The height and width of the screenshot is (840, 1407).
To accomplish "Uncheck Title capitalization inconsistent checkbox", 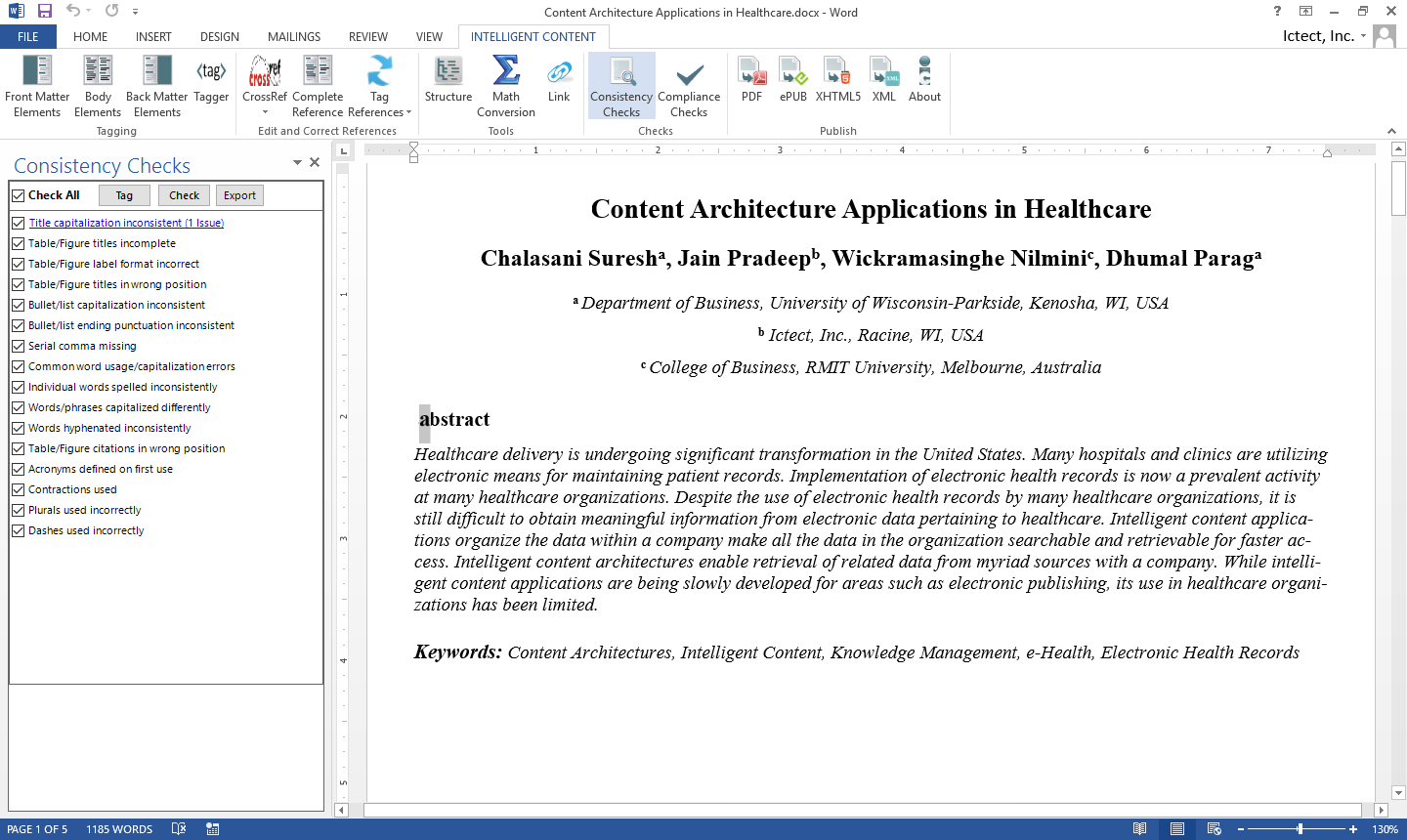I will [18, 223].
